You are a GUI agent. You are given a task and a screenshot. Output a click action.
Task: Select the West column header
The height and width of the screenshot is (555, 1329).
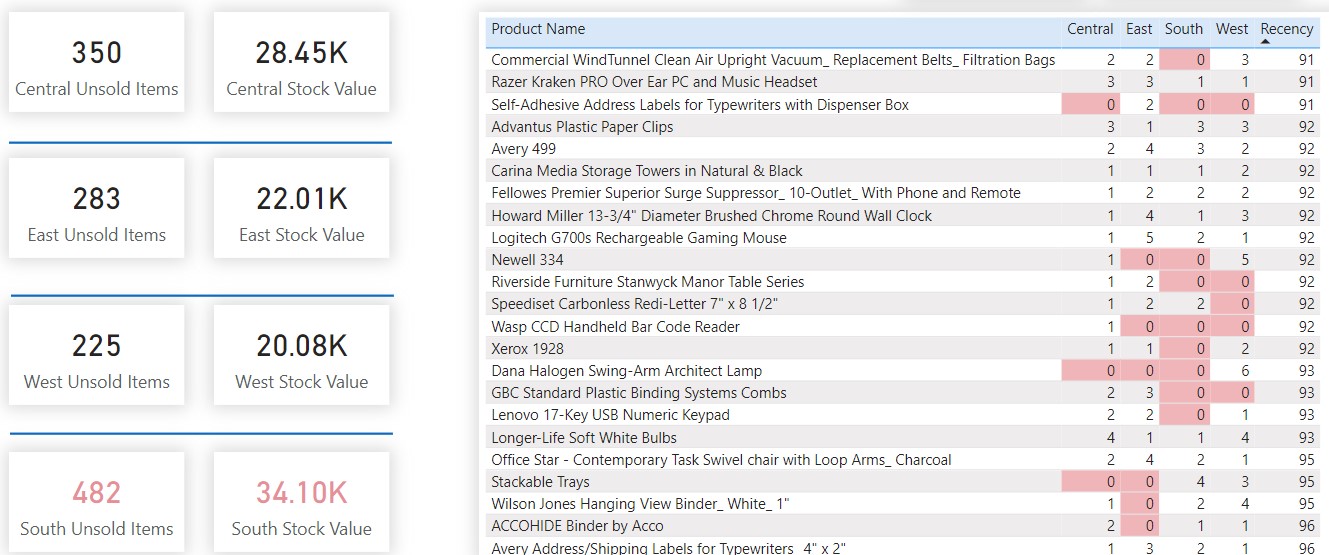pyautogui.click(x=1232, y=29)
